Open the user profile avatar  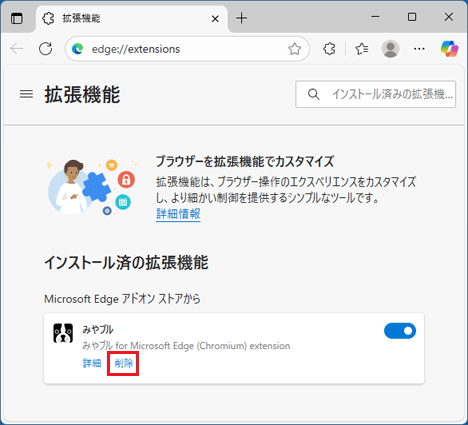coord(390,49)
